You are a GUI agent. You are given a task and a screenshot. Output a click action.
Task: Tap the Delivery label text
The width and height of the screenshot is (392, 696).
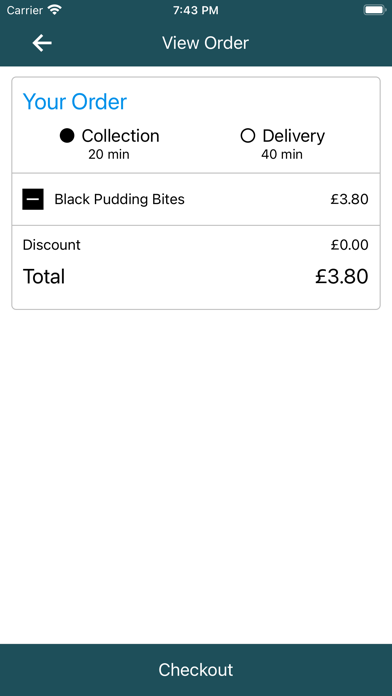(293, 136)
